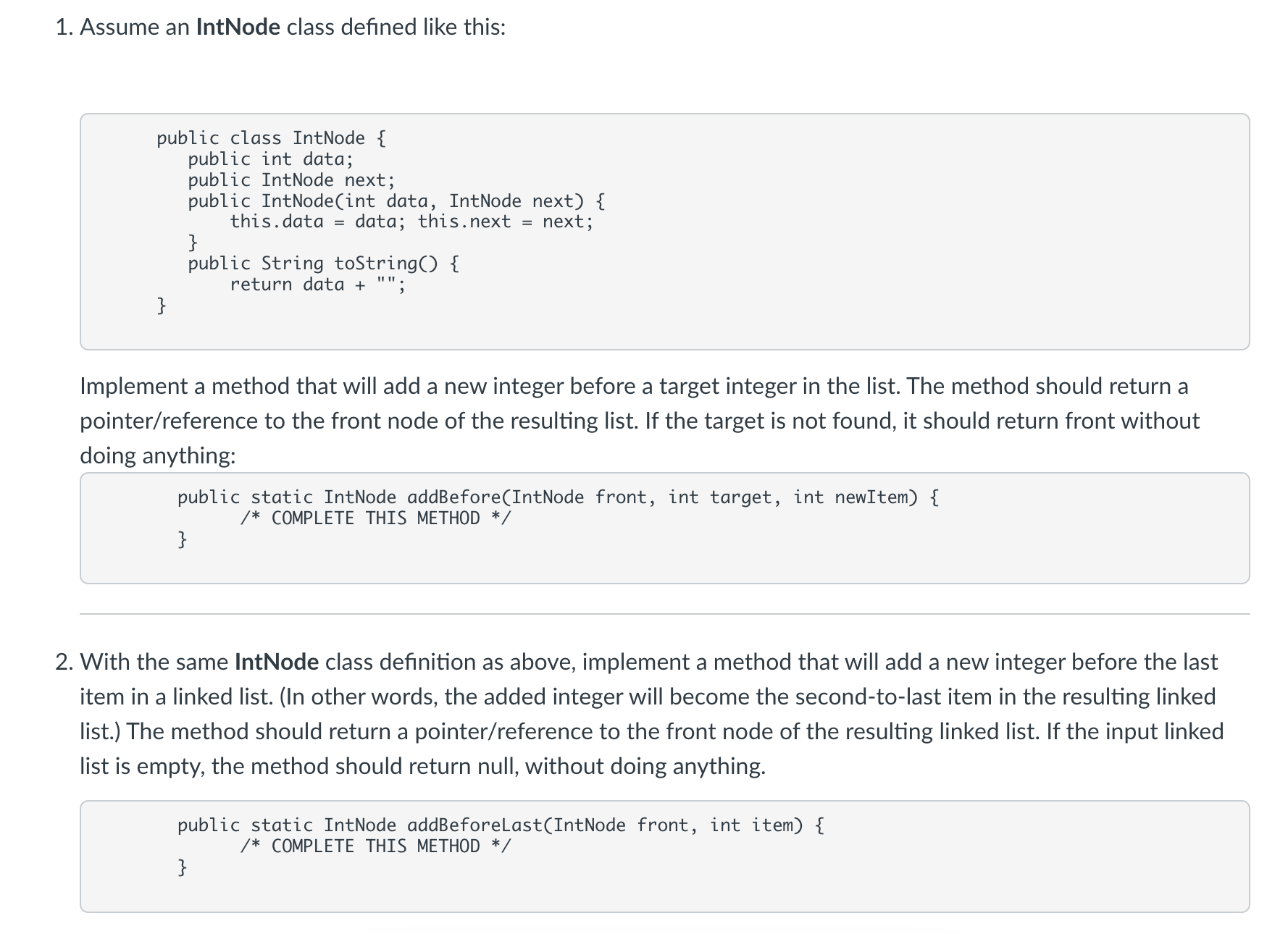This screenshot has width=1288, height=934.
Task: Click the 'return data + ""' statement
Action: 317,285
